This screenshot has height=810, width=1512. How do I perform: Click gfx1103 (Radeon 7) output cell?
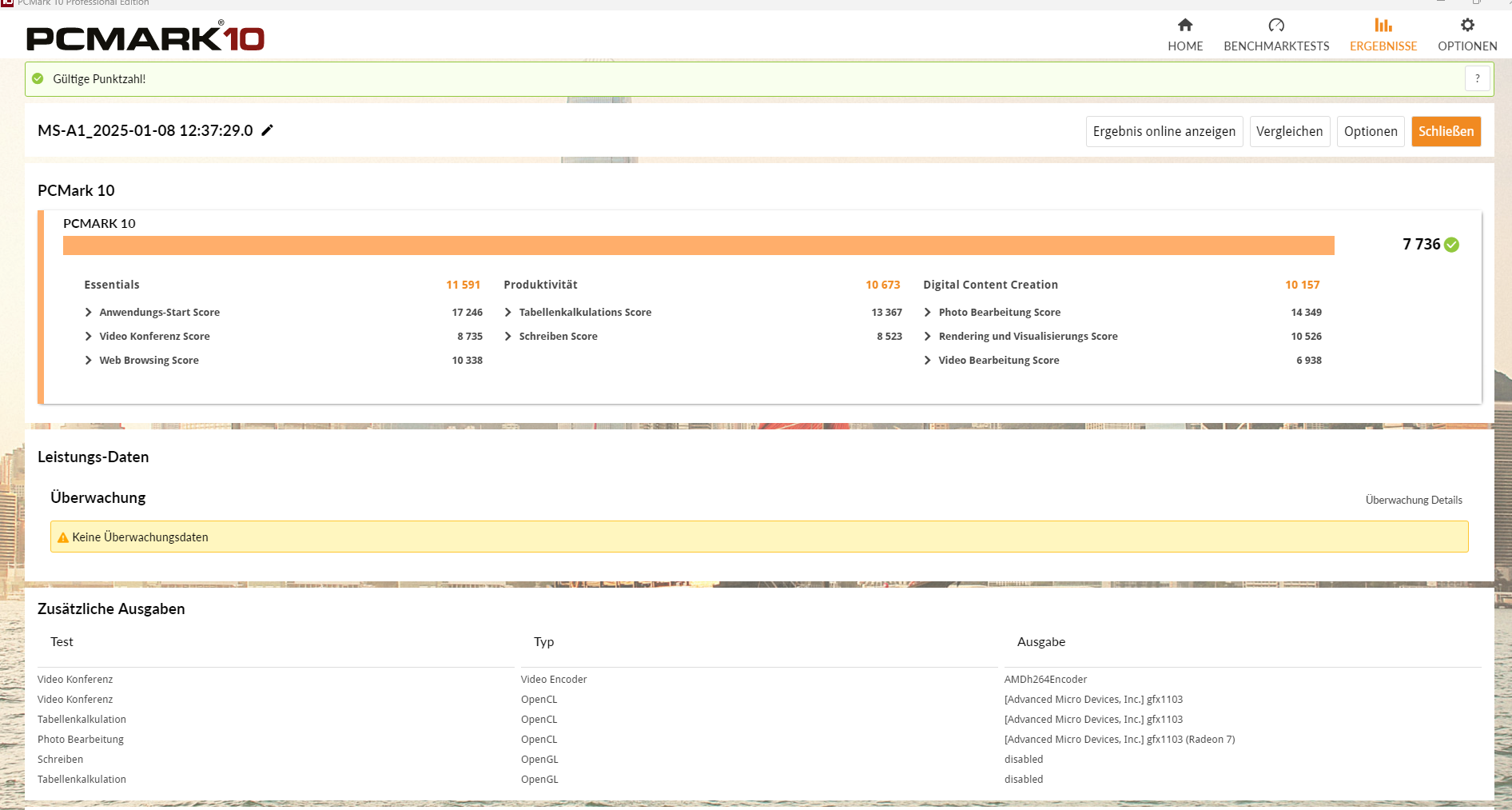pos(1120,740)
